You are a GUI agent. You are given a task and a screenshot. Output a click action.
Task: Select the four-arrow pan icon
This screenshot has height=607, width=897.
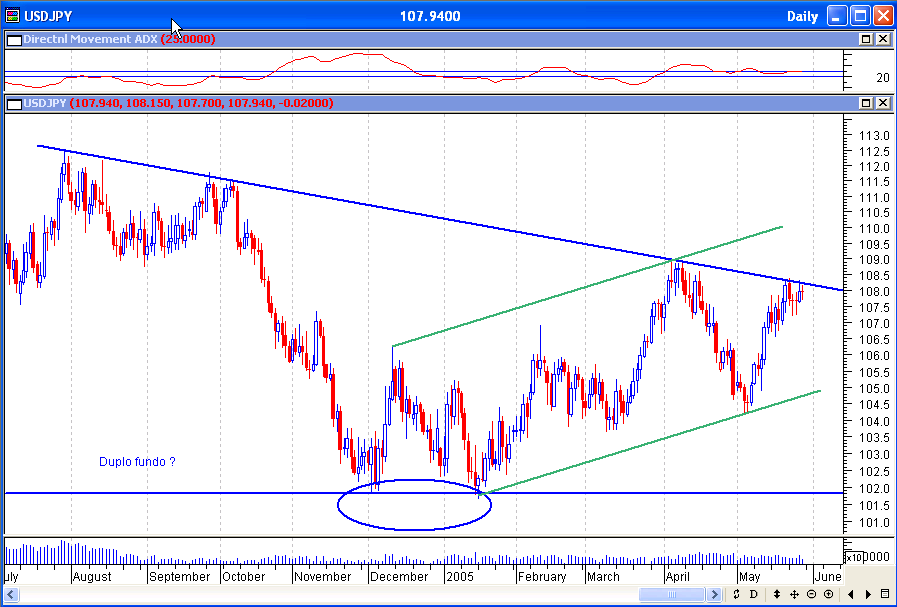click(796, 594)
